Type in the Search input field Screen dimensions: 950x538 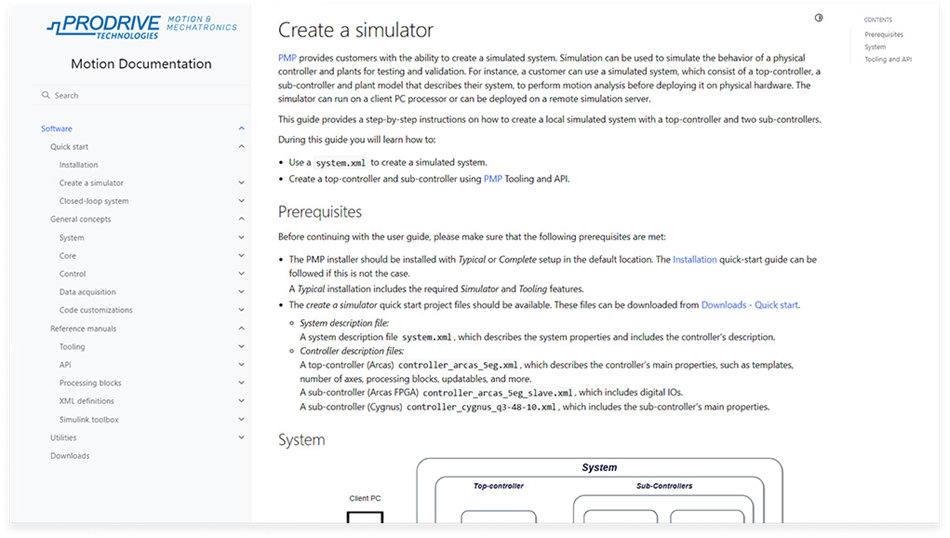(140, 96)
